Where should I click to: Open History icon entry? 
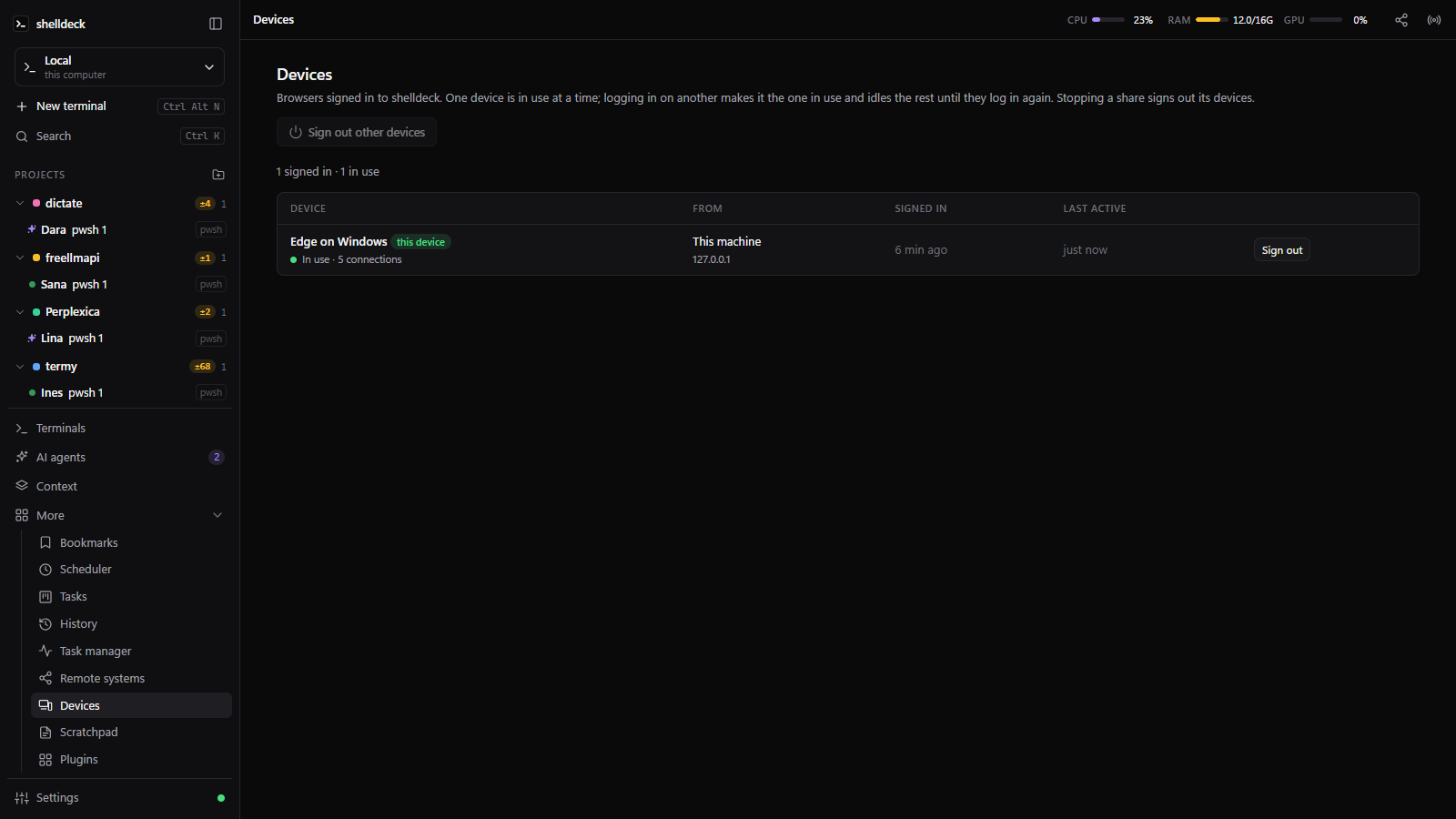45,624
